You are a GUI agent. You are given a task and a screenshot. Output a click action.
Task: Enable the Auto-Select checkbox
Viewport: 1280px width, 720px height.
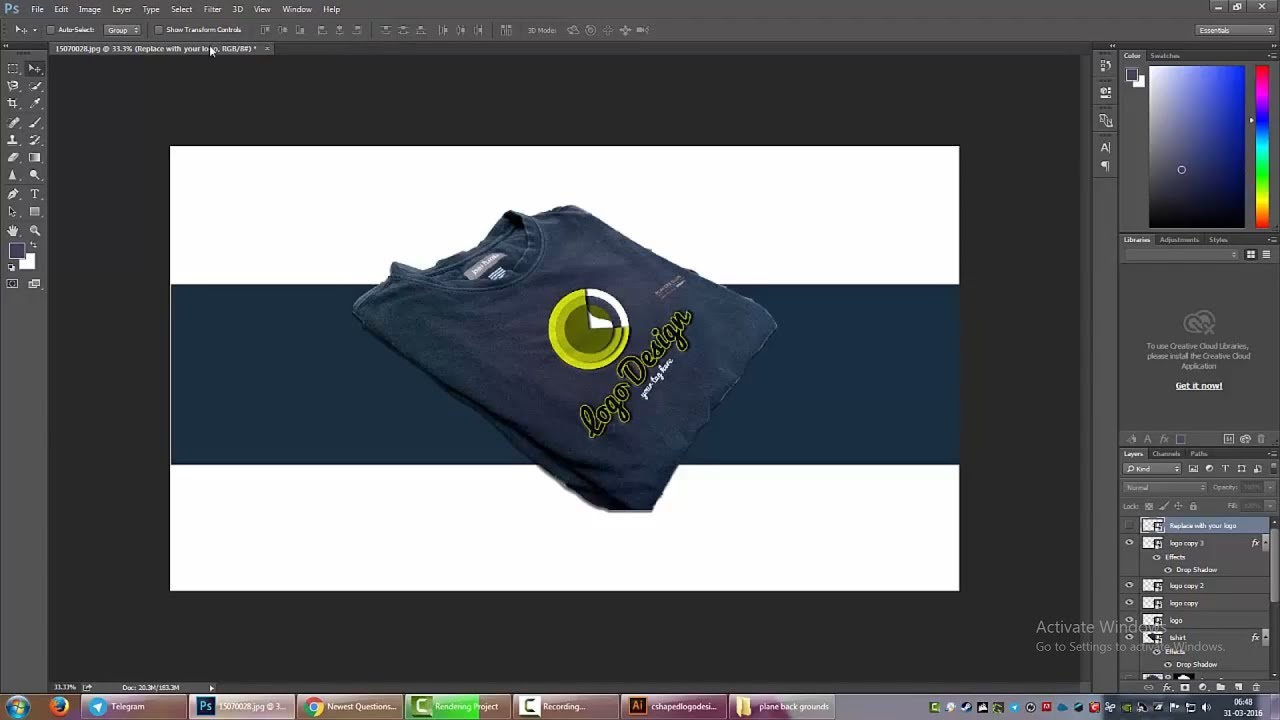click(51, 30)
